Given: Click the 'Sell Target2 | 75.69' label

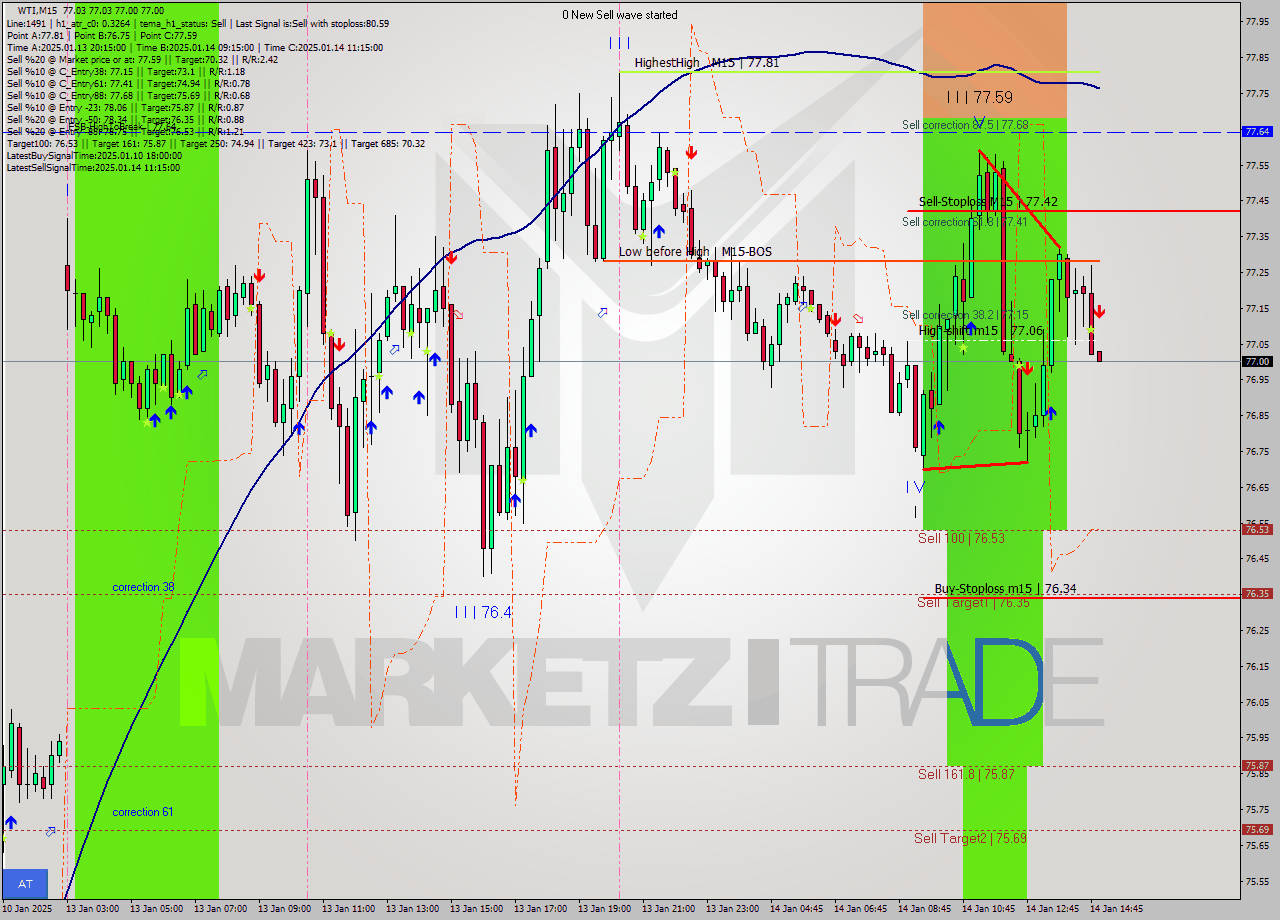Looking at the screenshot, I should tap(970, 838).
